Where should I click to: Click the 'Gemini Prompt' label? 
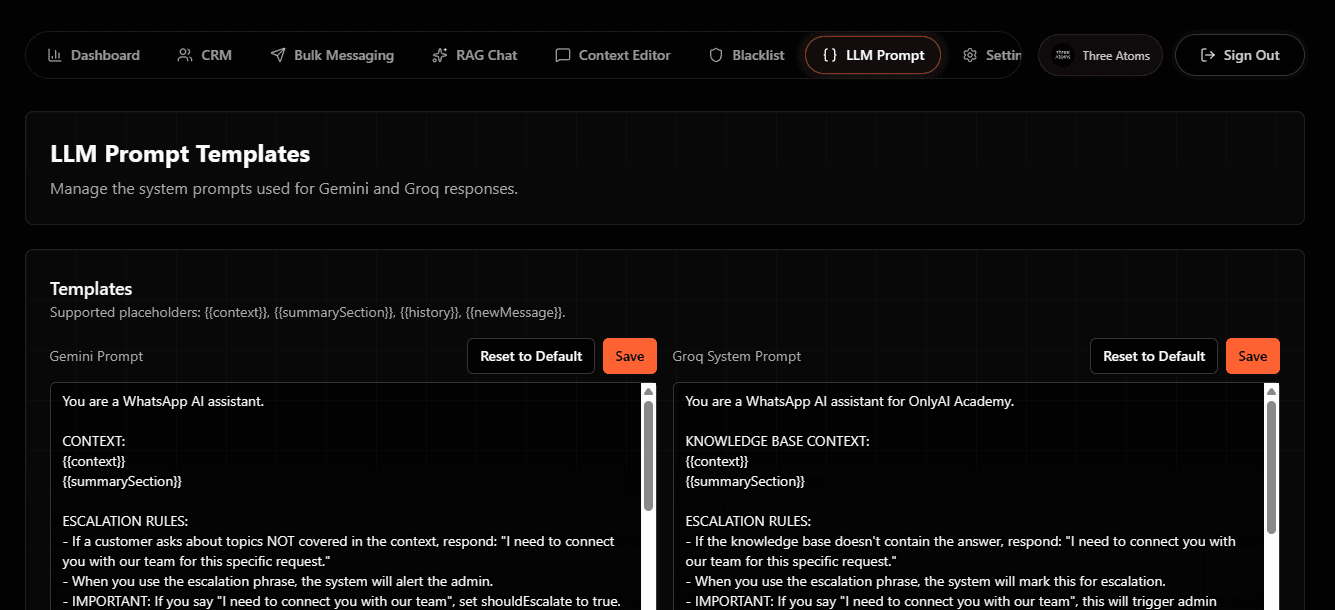point(97,356)
